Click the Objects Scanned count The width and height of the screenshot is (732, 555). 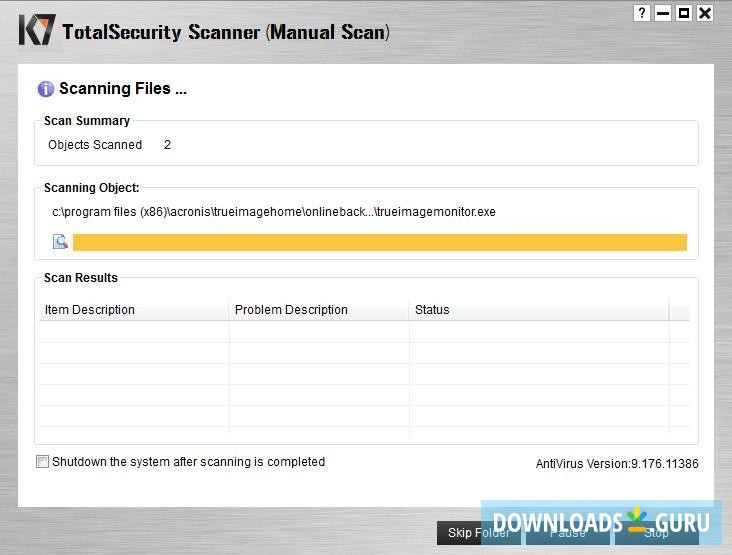pyautogui.click(x=167, y=145)
